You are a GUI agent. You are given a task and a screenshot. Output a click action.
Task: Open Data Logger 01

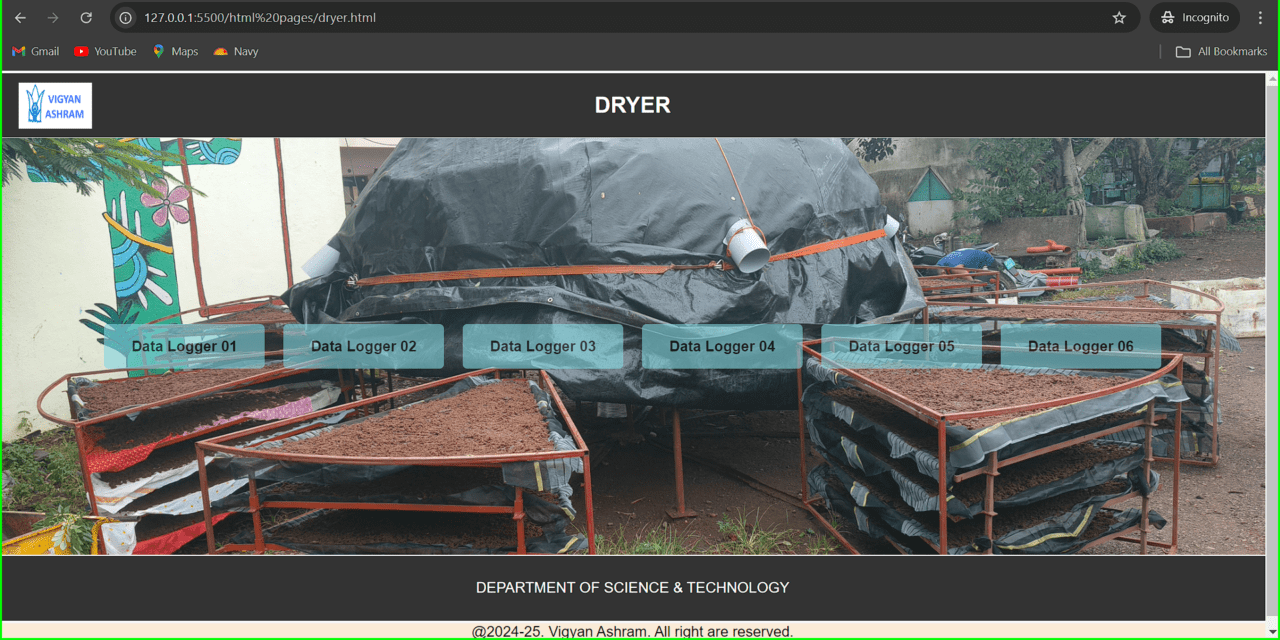pyautogui.click(x=184, y=346)
